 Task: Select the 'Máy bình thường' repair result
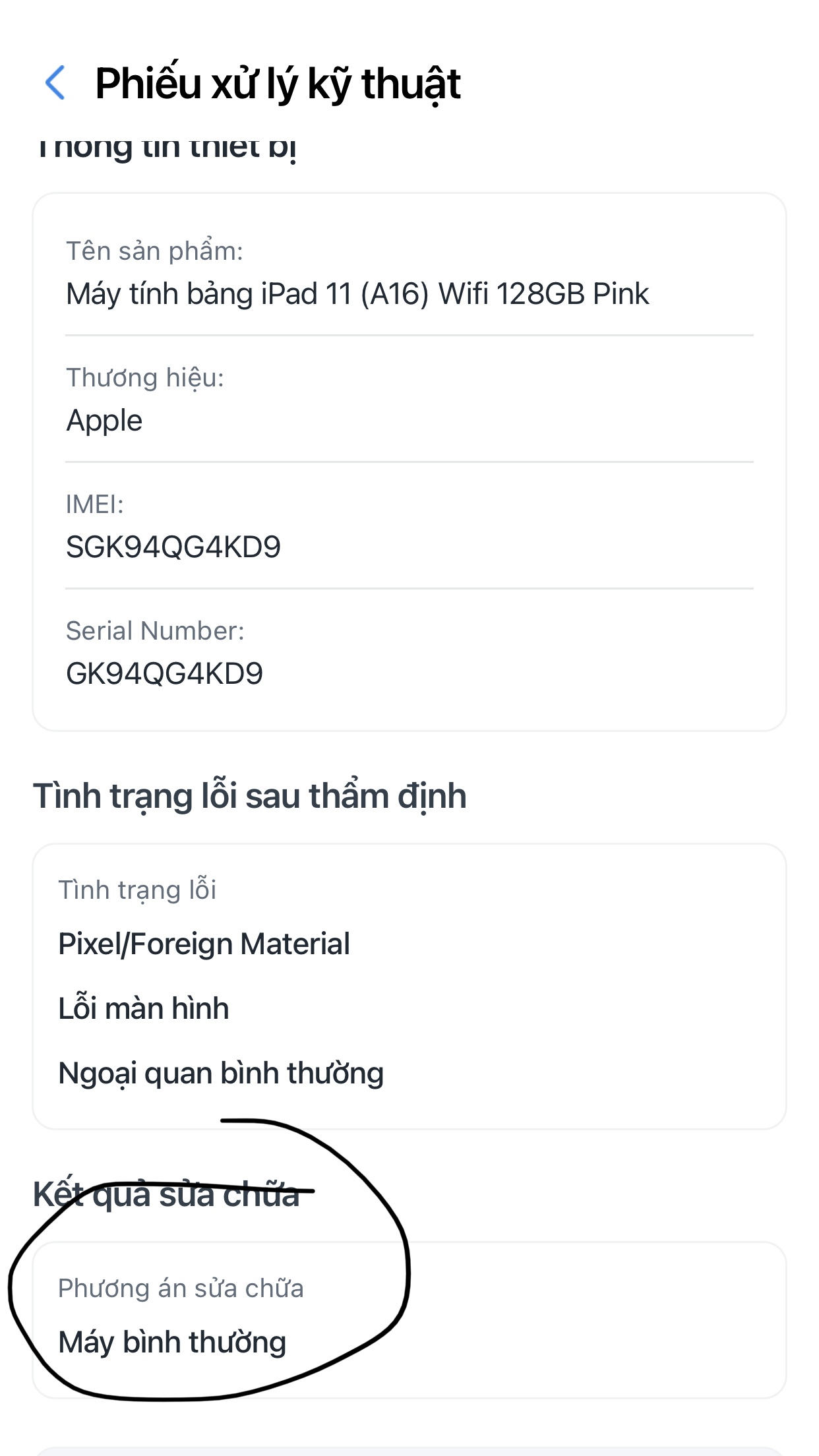(172, 1343)
